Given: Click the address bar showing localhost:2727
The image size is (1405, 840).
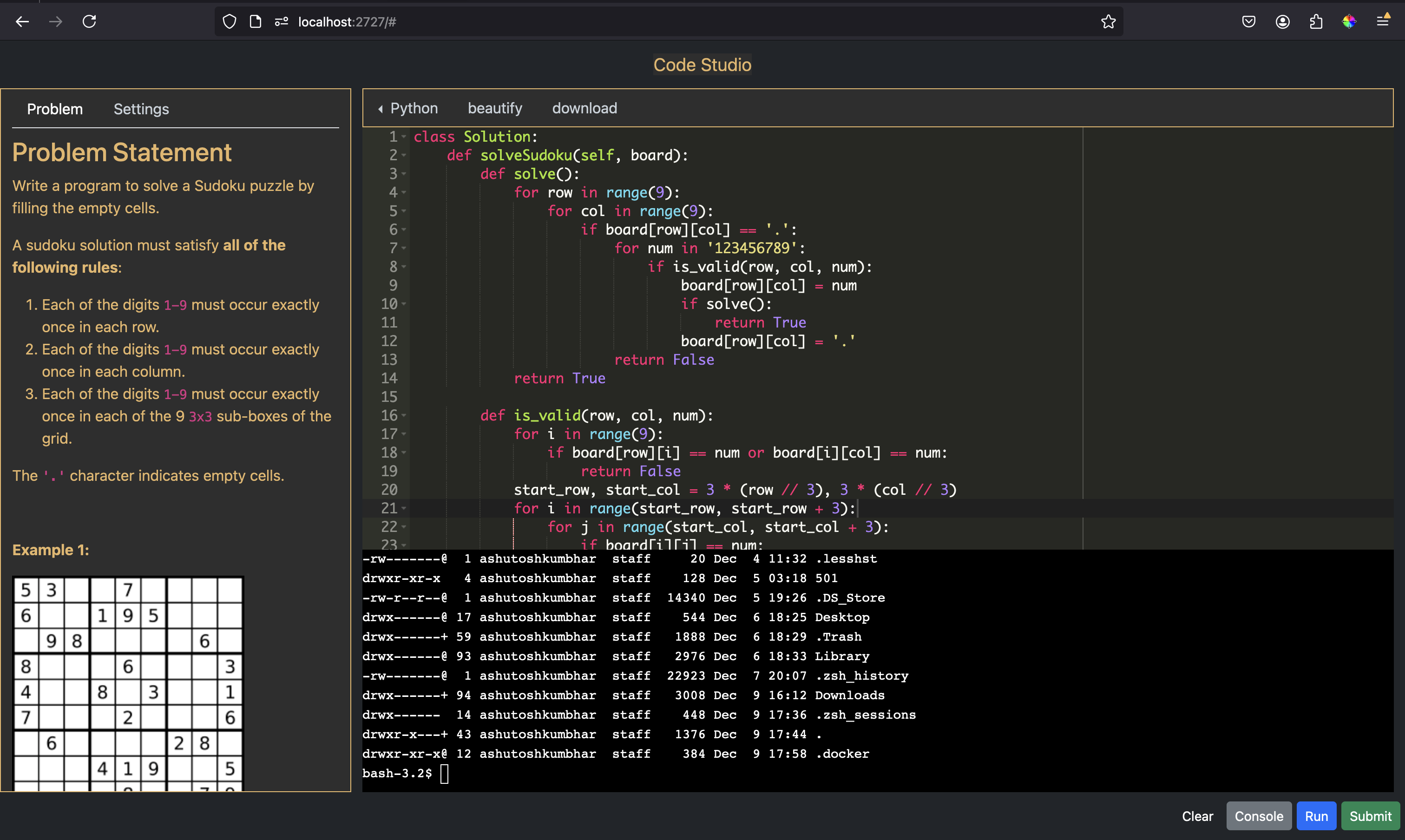Looking at the screenshot, I should pyautogui.click(x=668, y=21).
